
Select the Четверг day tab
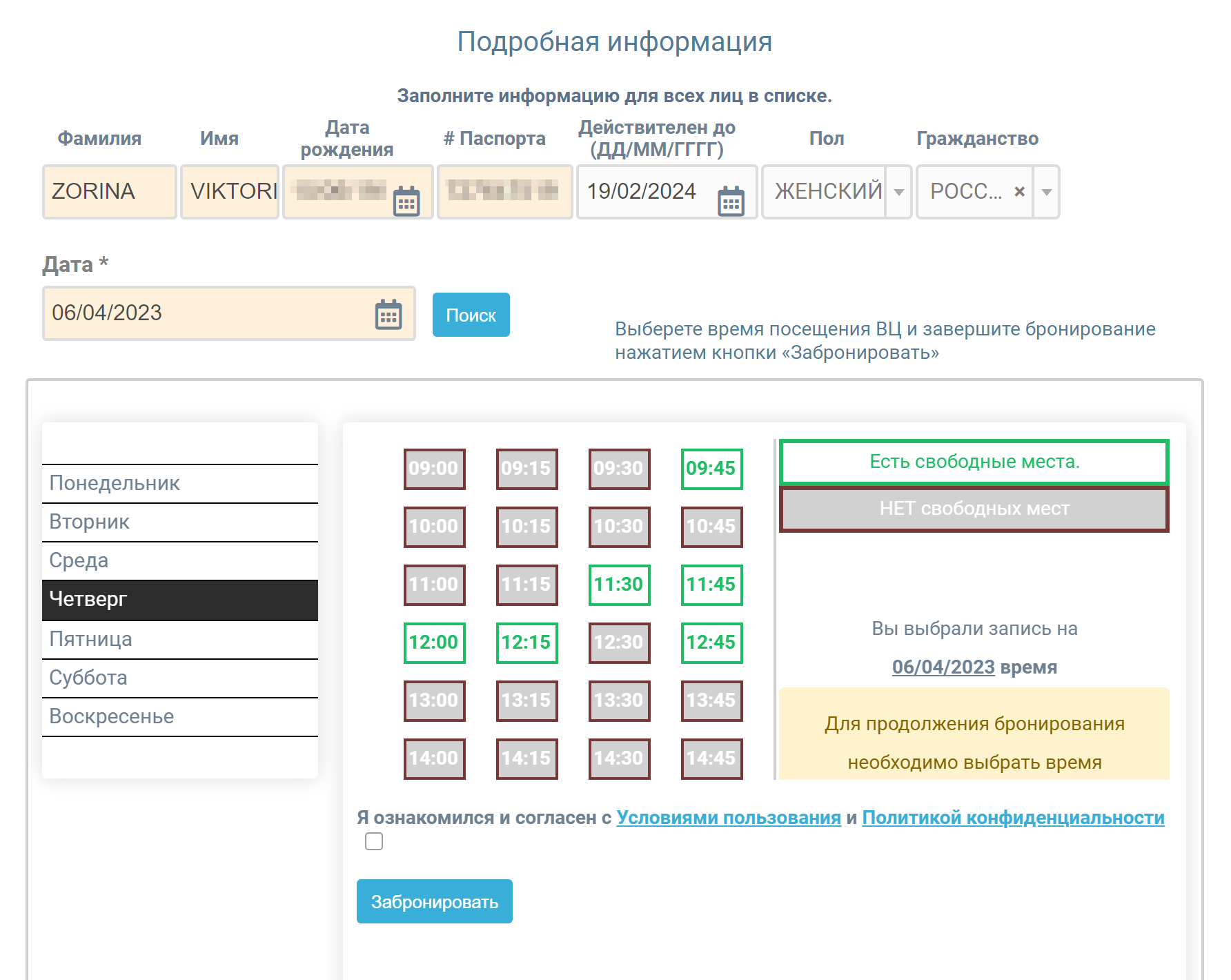coord(180,600)
